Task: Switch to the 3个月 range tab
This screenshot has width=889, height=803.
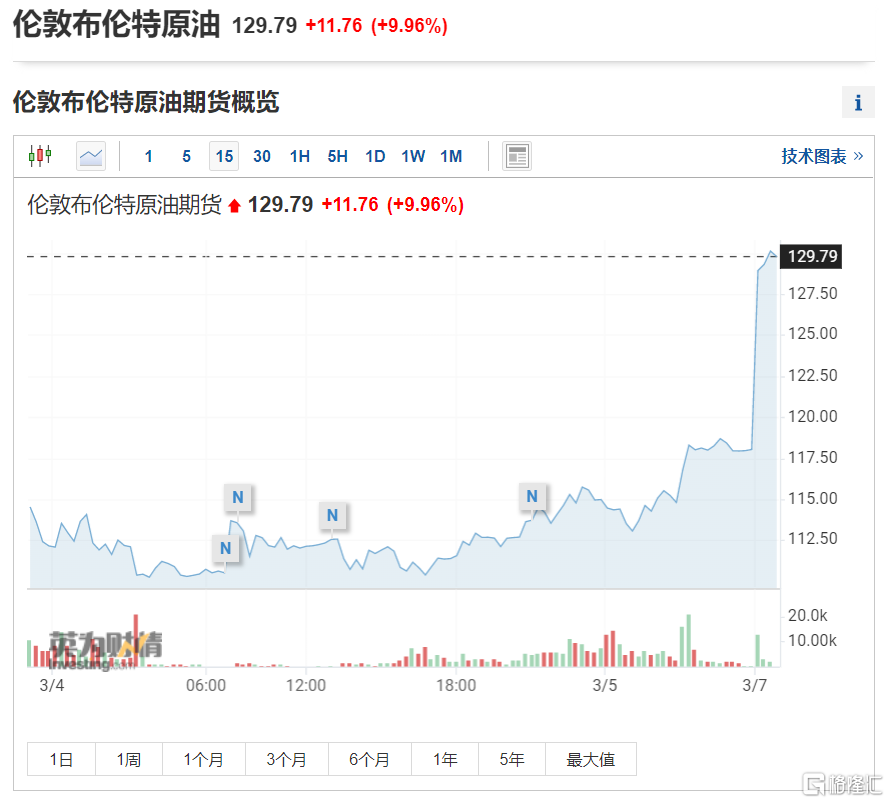Action: [x=286, y=760]
